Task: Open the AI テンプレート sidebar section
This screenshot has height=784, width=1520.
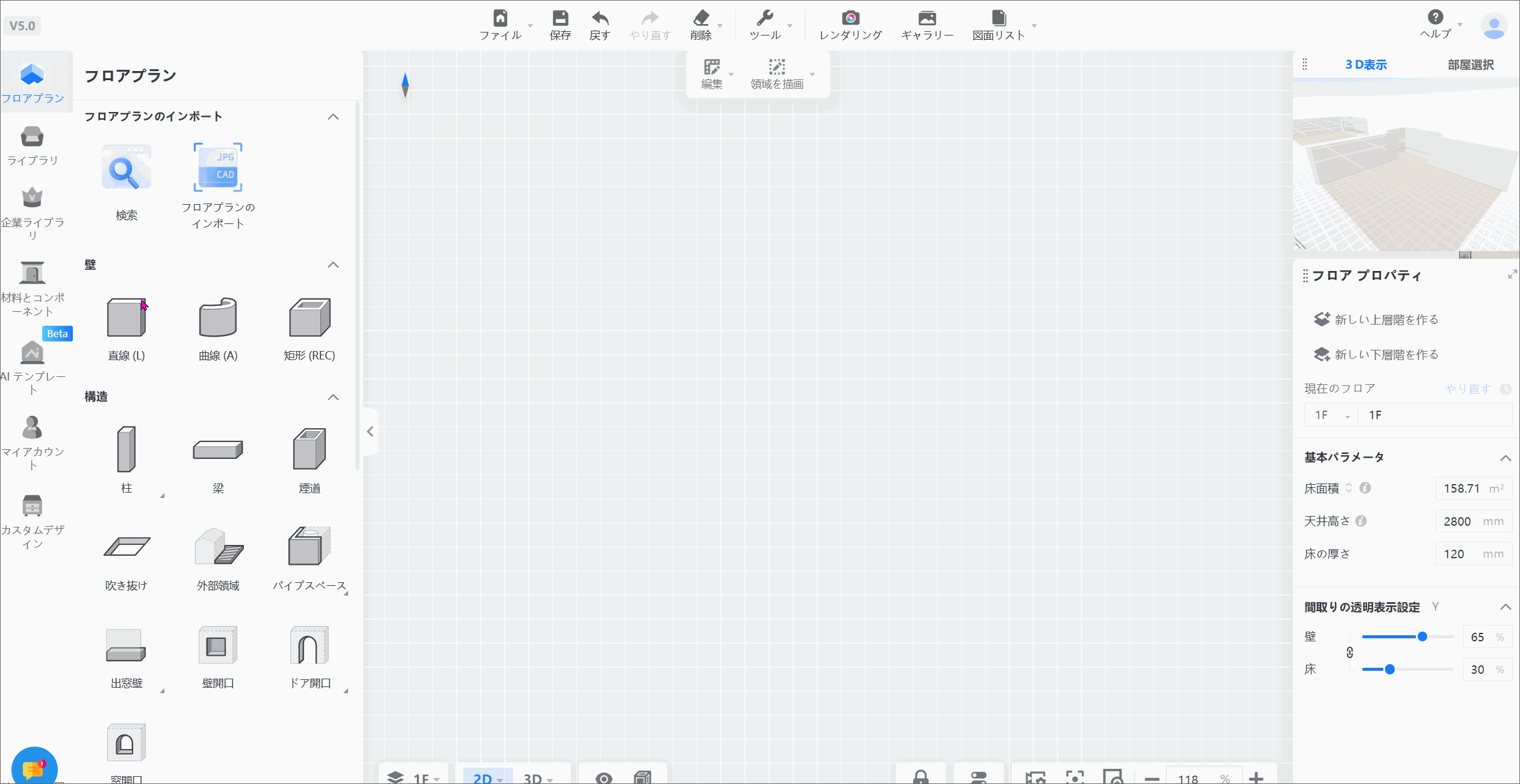Action: click(33, 368)
